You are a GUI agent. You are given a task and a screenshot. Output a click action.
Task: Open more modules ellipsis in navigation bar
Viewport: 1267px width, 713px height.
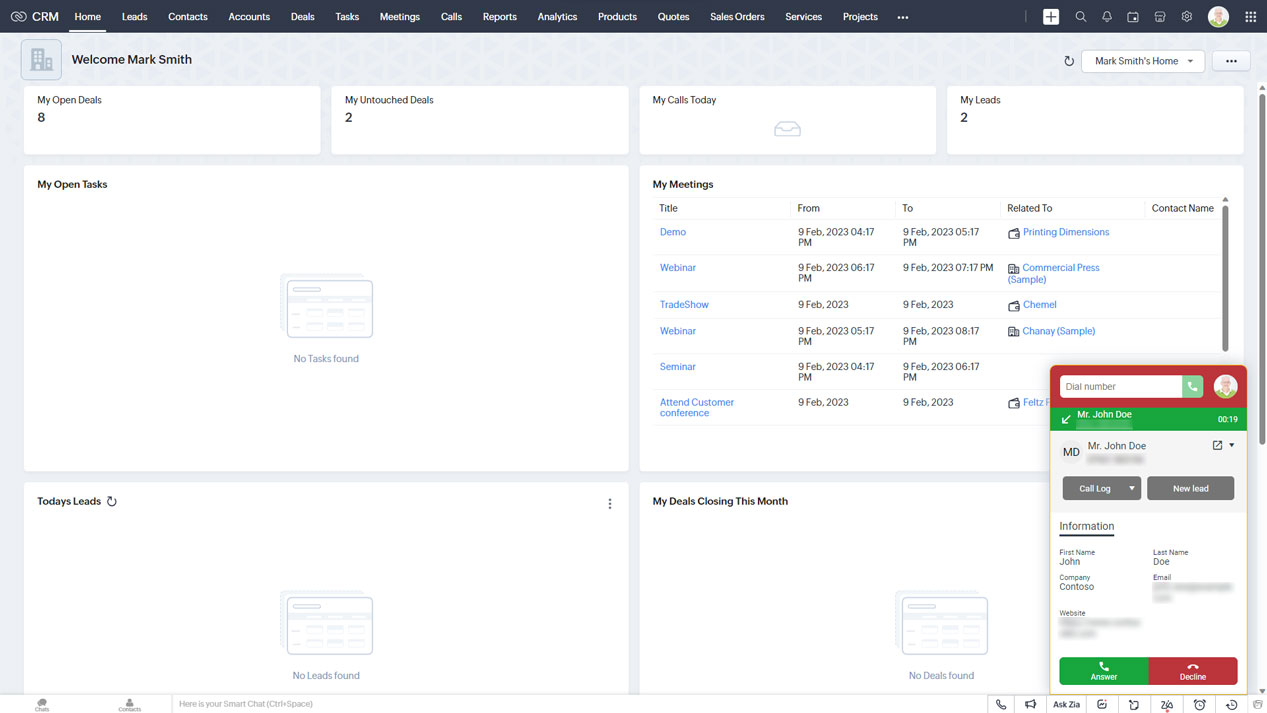[903, 17]
